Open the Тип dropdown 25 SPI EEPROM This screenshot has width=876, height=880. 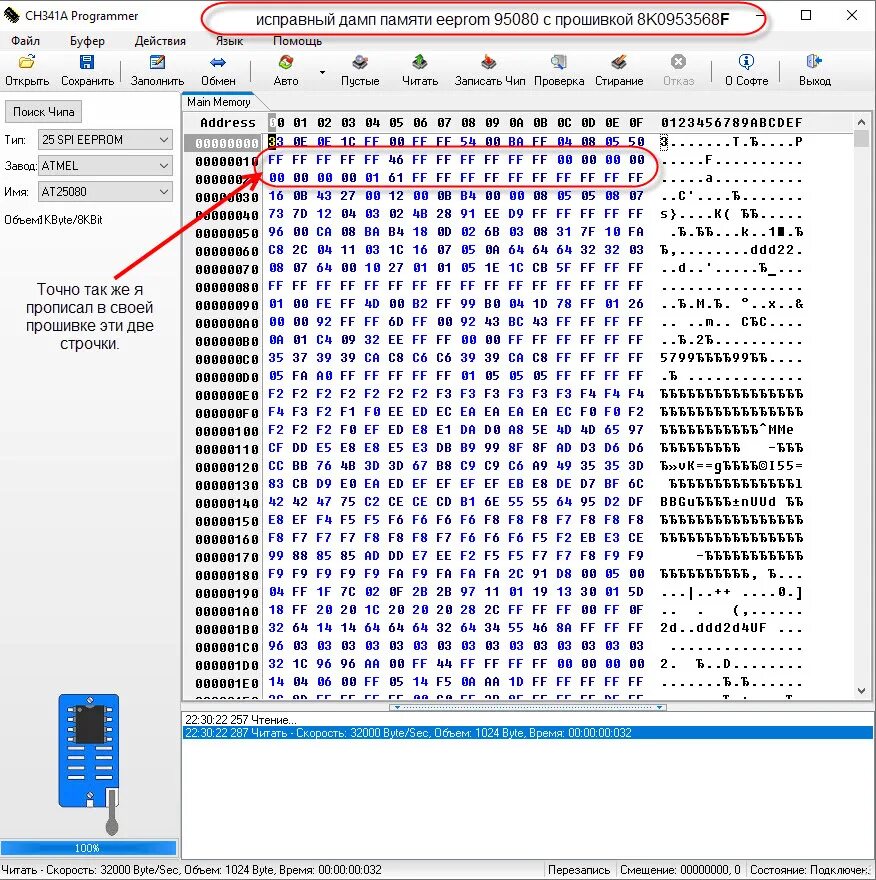click(x=105, y=140)
